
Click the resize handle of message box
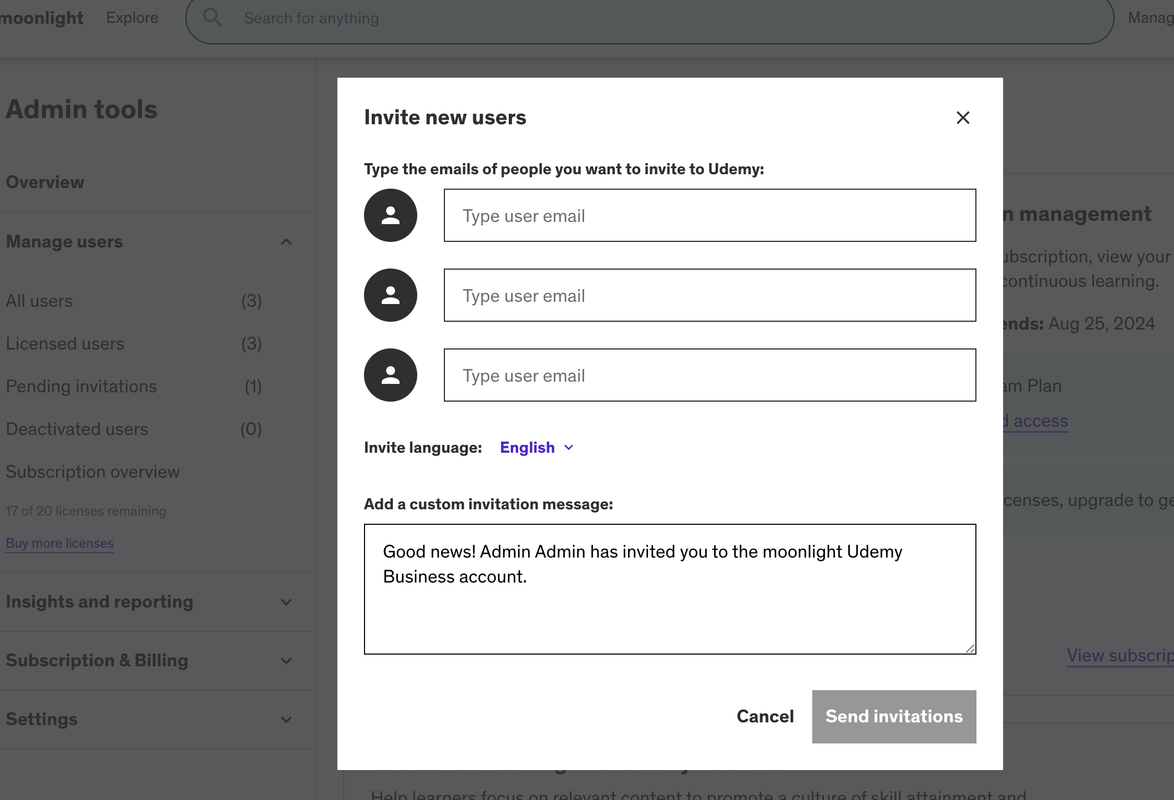click(x=970, y=648)
